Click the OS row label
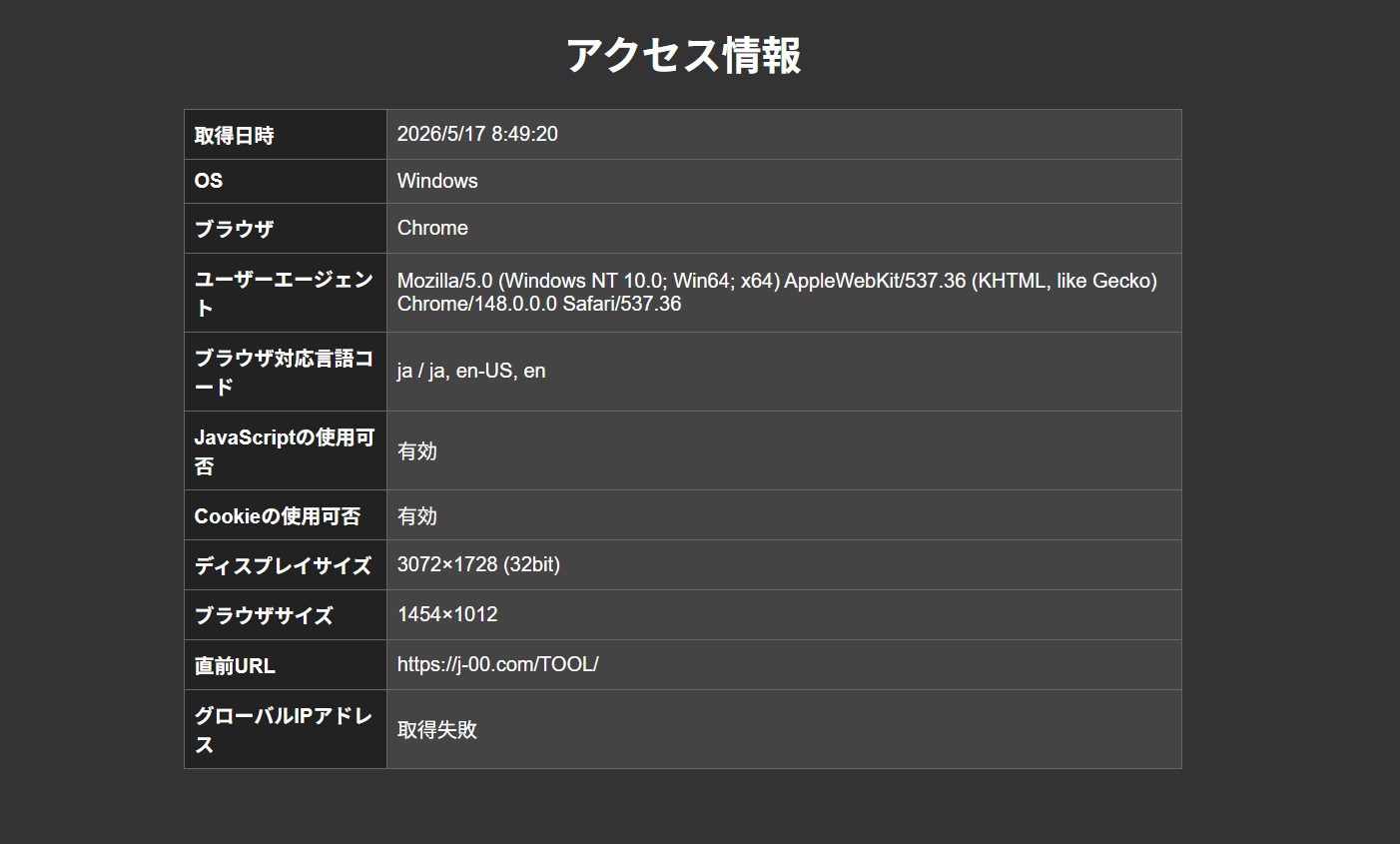 coord(208,181)
